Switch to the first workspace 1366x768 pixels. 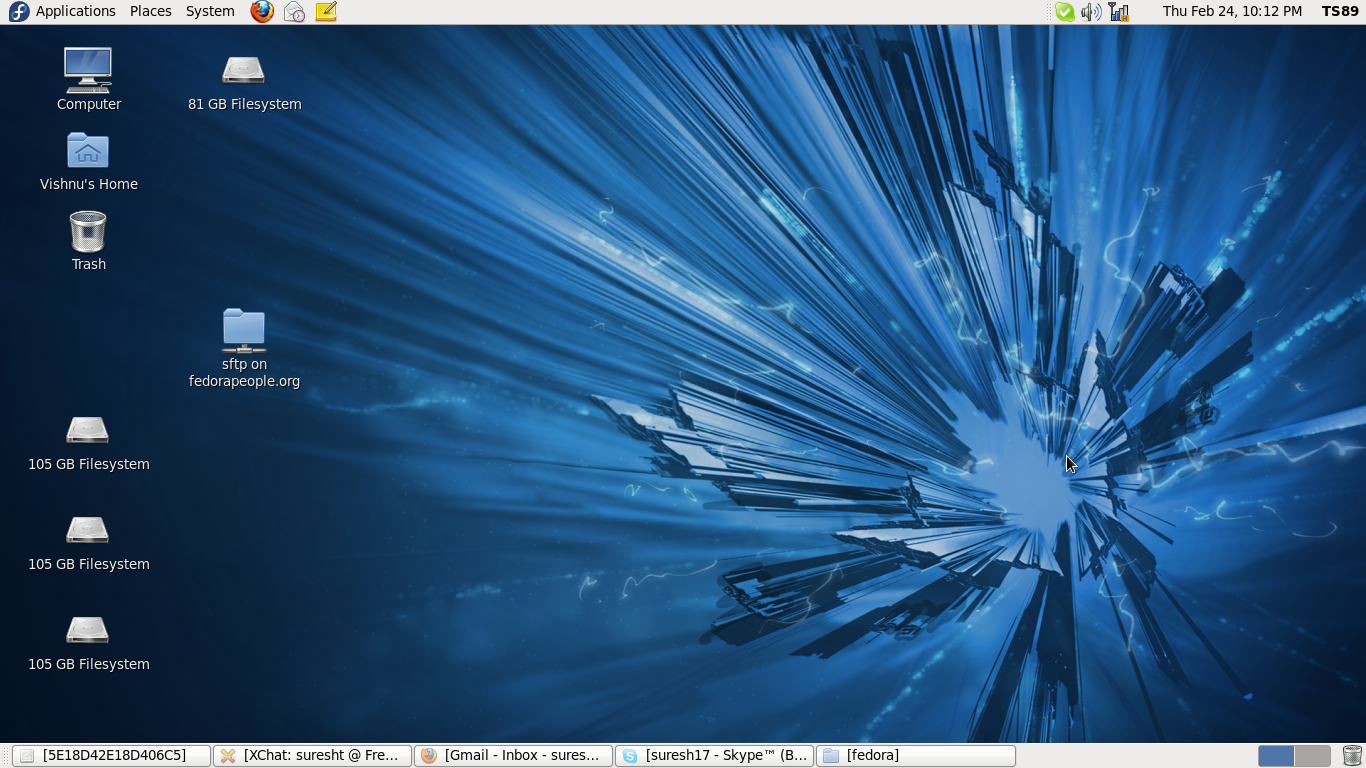(1276, 756)
